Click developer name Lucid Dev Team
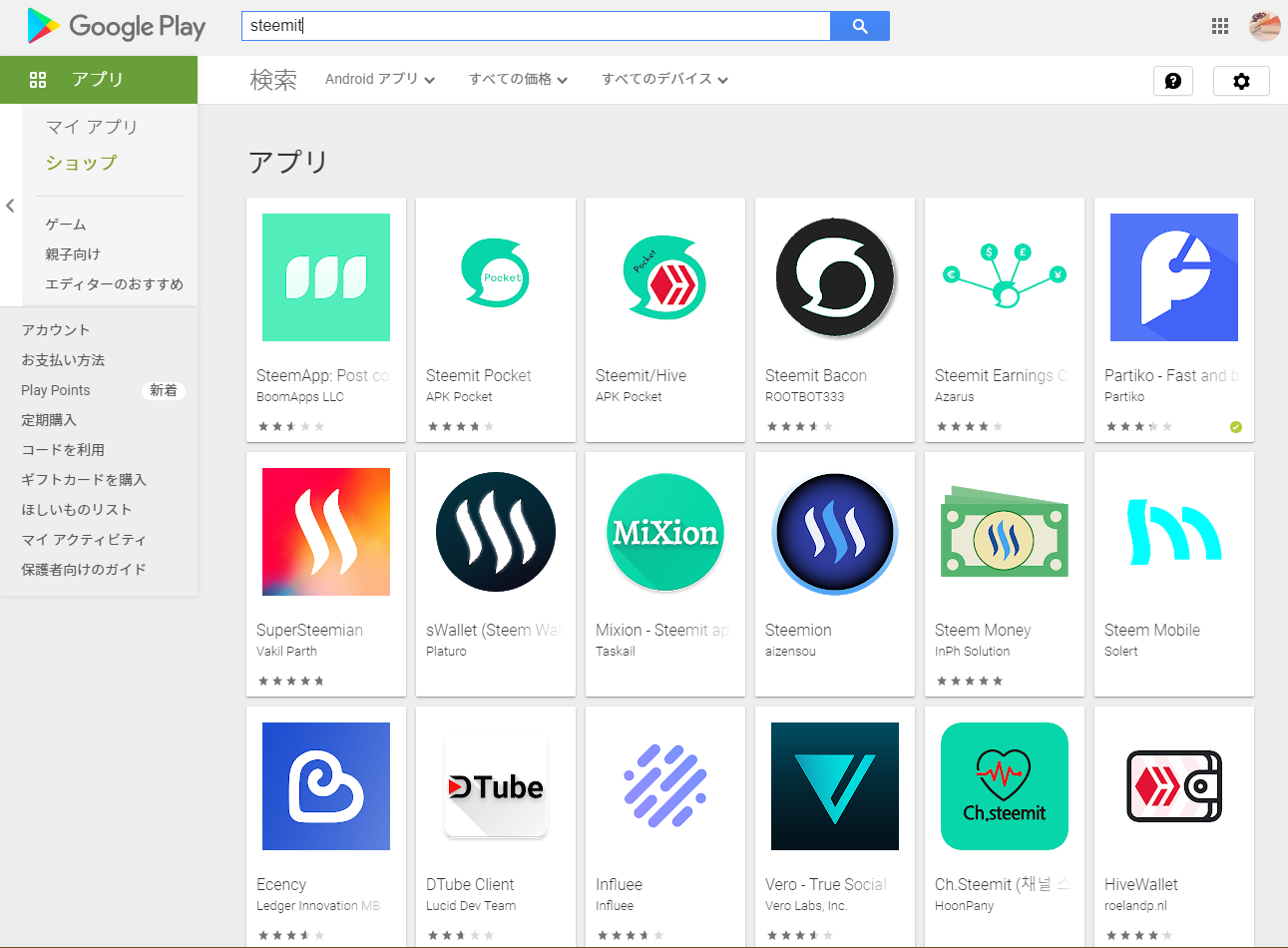The image size is (1288, 948). pos(471,906)
